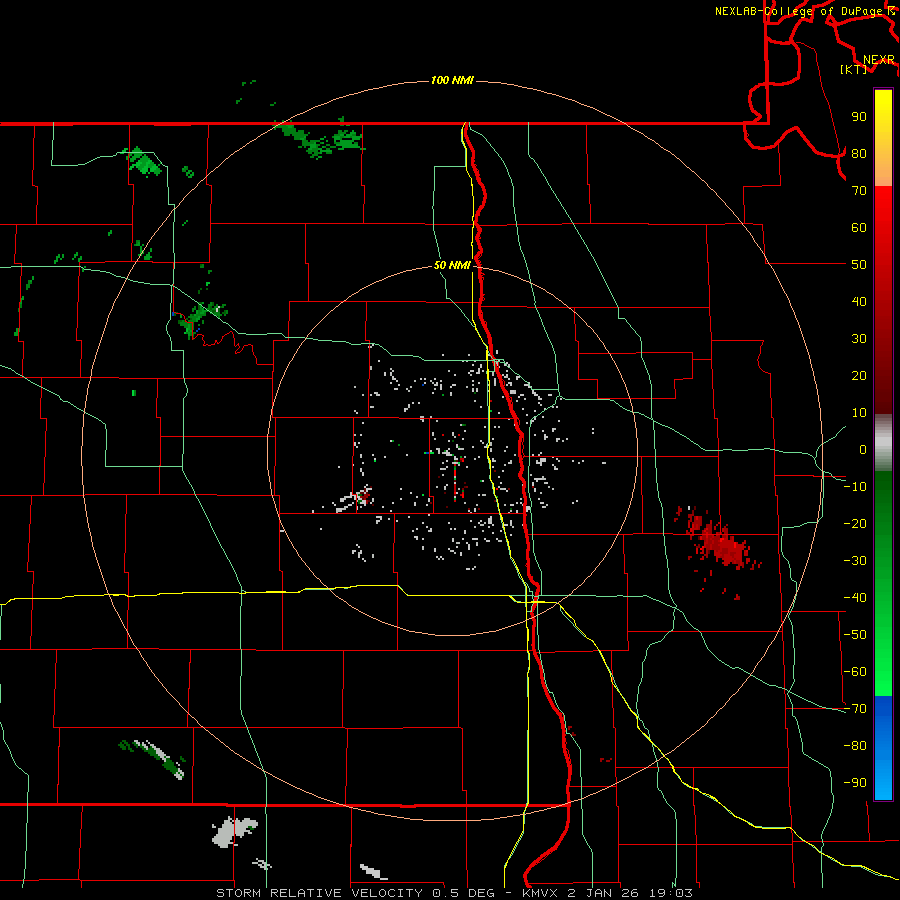Click the -10 value on the velocity scale

(855, 487)
